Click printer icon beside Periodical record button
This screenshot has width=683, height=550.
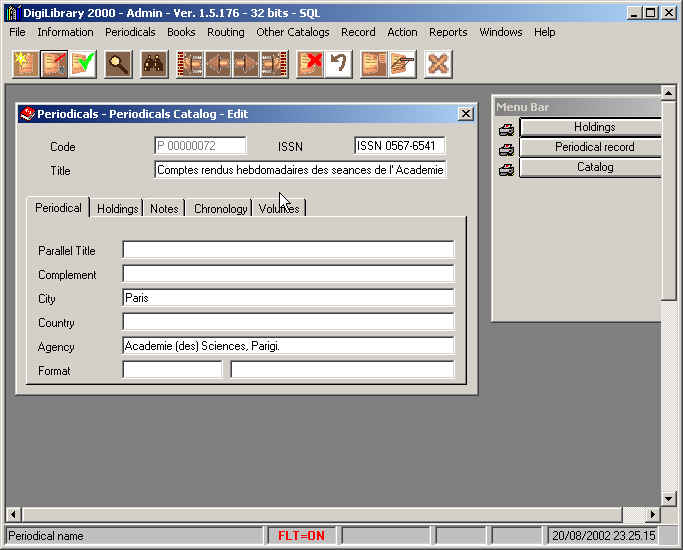click(x=506, y=150)
